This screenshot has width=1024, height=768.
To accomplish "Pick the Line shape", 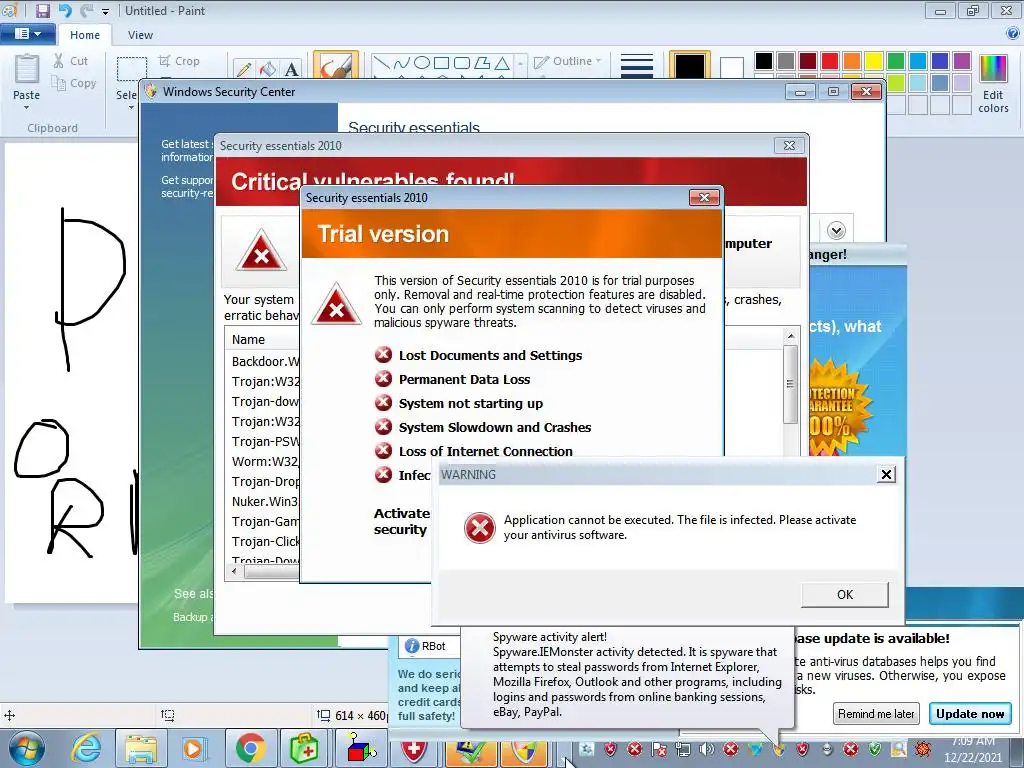I will [381, 63].
